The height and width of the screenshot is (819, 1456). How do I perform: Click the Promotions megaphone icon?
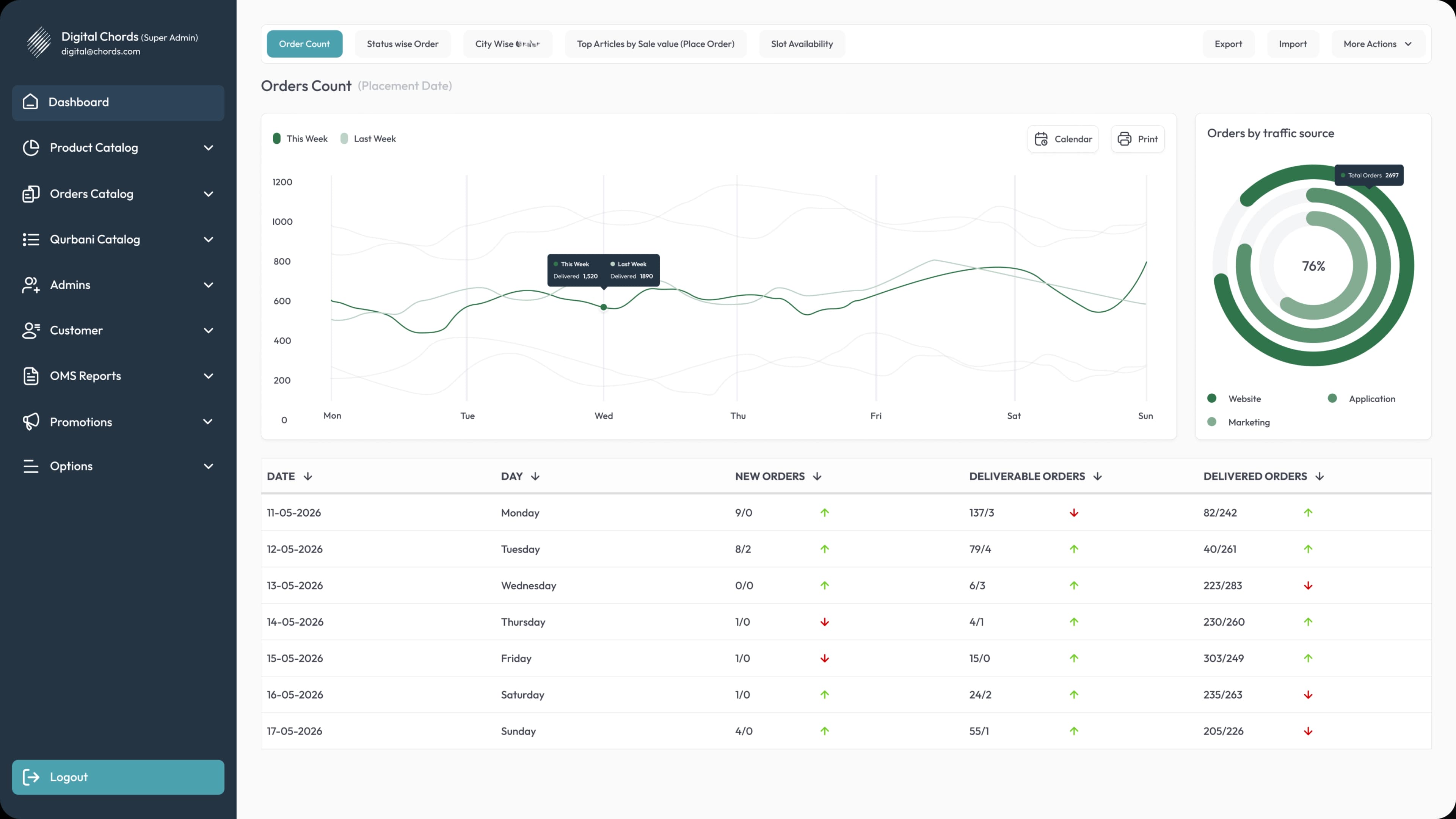click(30, 422)
